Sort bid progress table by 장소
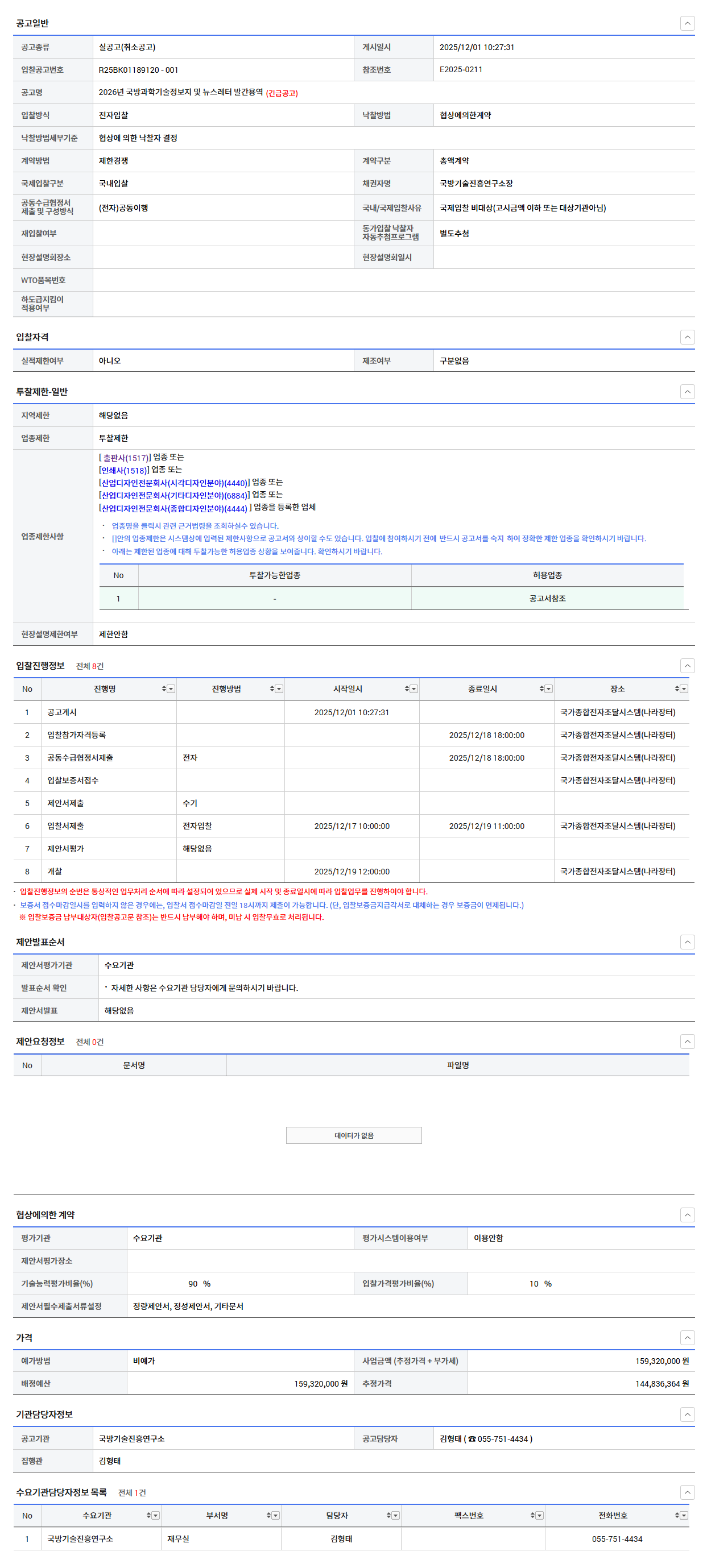The width and height of the screenshot is (707, 1568). (x=676, y=688)
